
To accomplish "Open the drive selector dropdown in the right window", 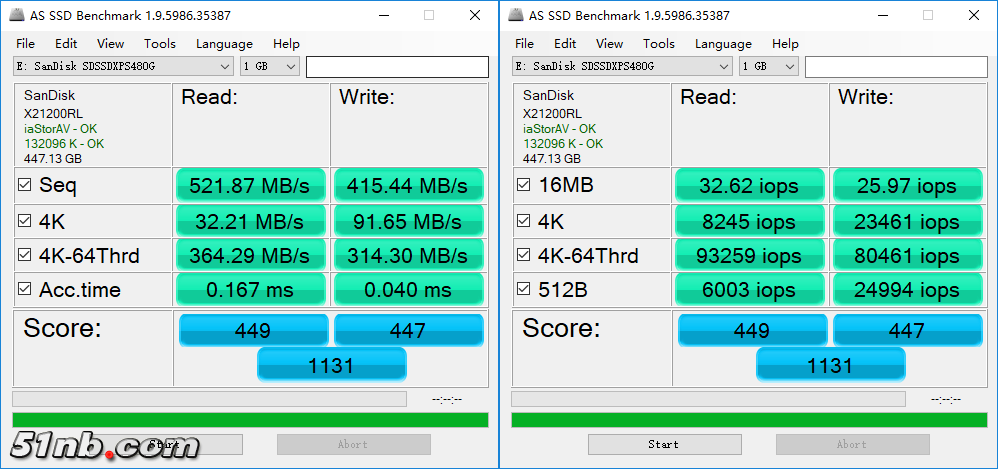I will pyautogui.click(x=723, y=66).
